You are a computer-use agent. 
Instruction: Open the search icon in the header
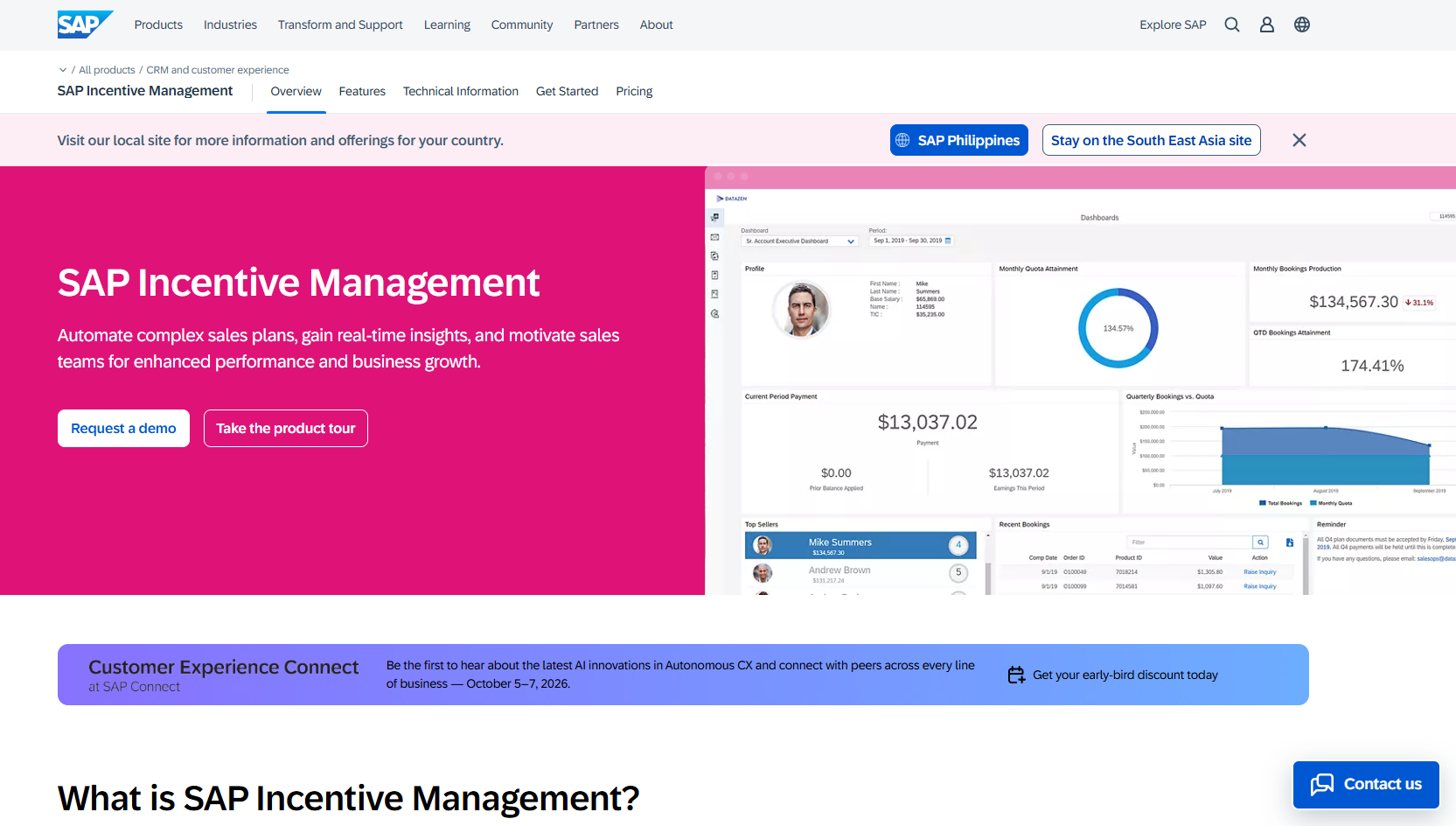point(1232,24)
